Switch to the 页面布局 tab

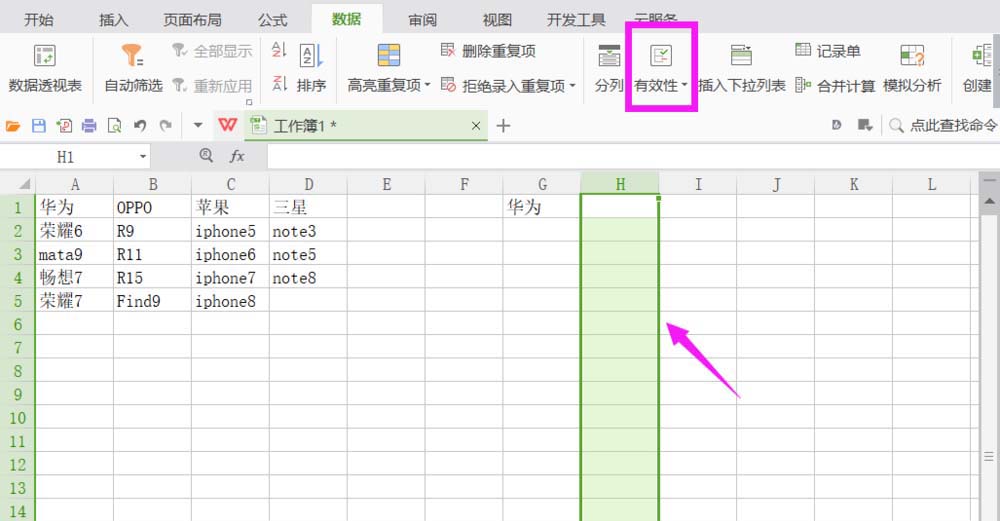[193, 20]
